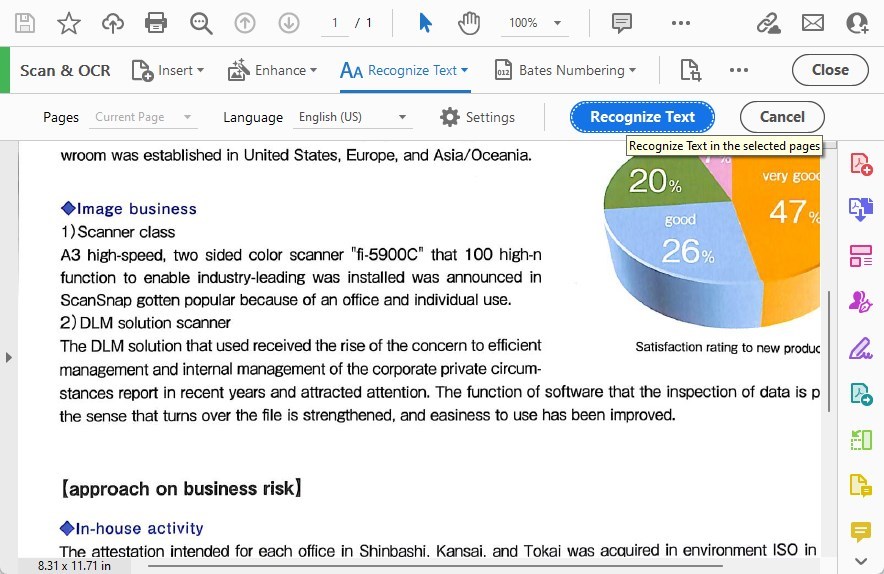Click the document search icon in Scan toolbar
The width and height of the screenshot is (884, 574).
pos(691,70)
